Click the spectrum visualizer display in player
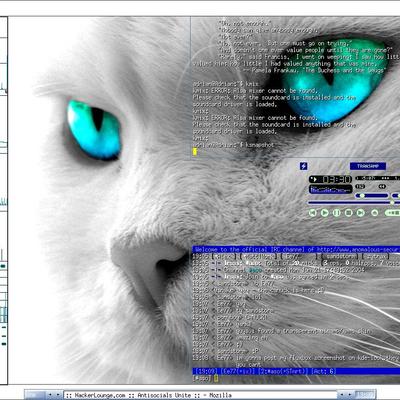The width and height of the screenshot is (400, 400). (x=330, y=189)
